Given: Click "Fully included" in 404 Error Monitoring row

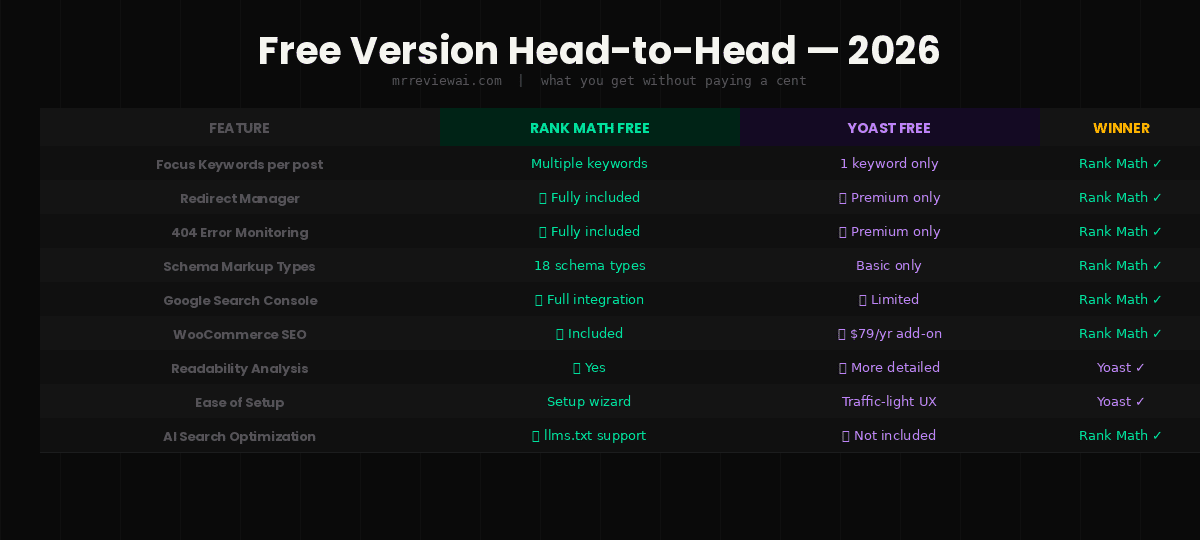Looking at the screenshot, I should pos(589,231).
